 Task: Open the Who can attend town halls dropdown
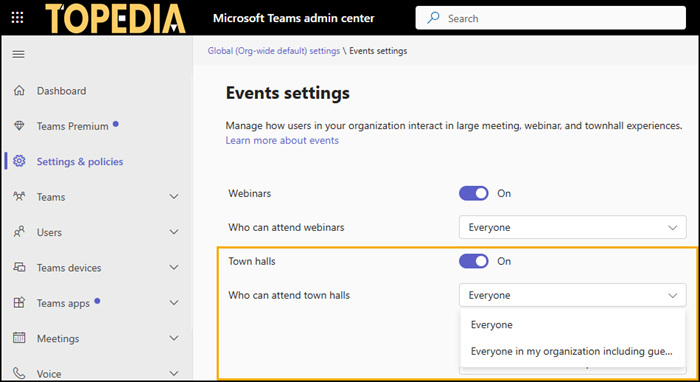pos(573,295)
